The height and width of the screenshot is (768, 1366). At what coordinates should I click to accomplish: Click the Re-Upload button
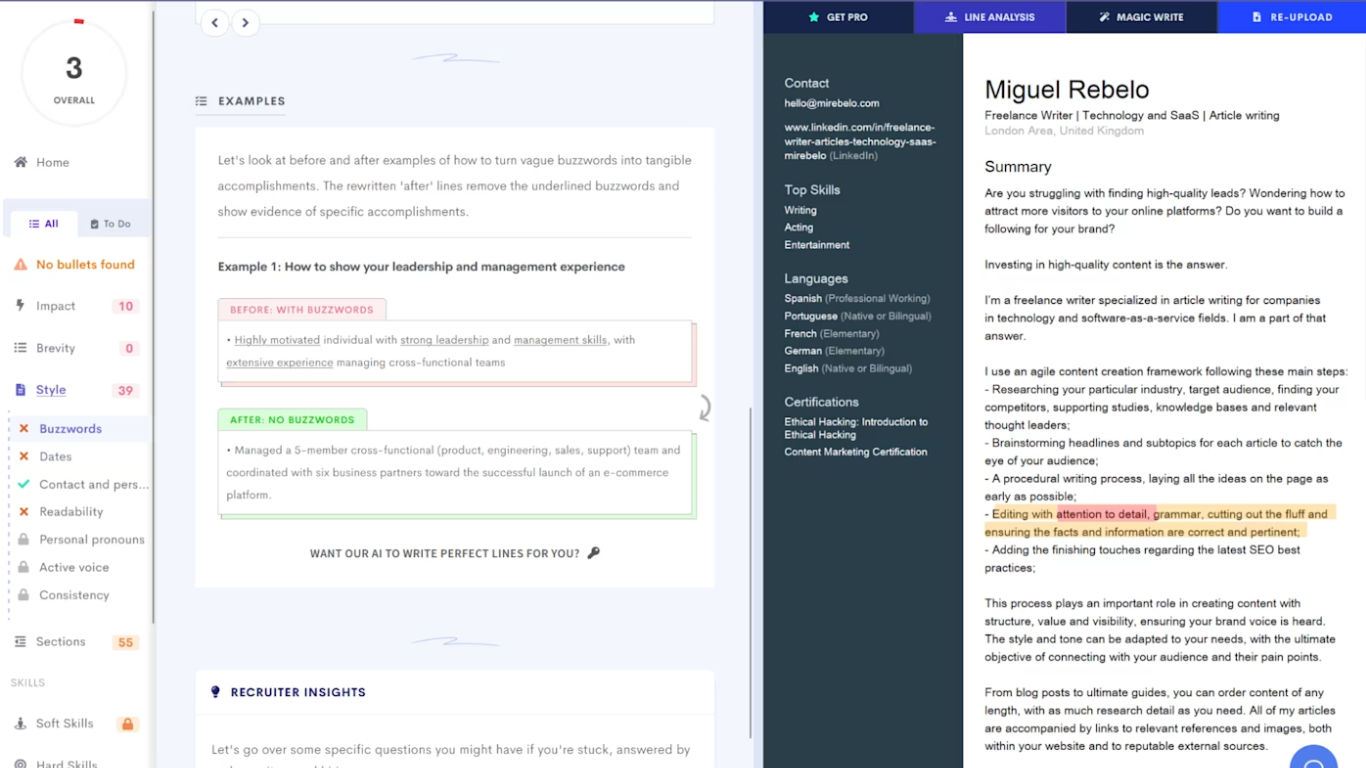tap(1292, 17)
